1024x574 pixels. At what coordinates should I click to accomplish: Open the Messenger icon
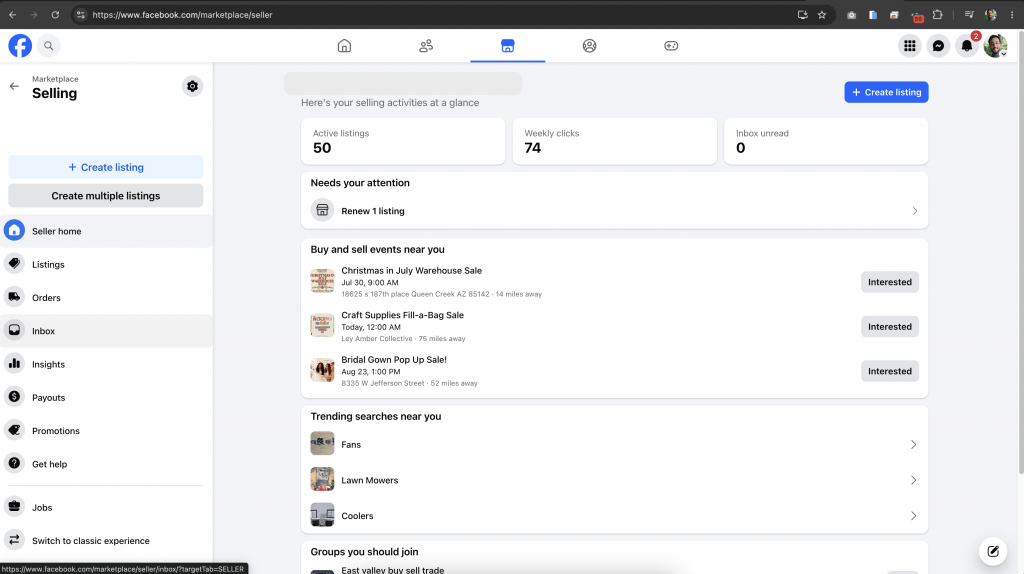pos(938,46)
